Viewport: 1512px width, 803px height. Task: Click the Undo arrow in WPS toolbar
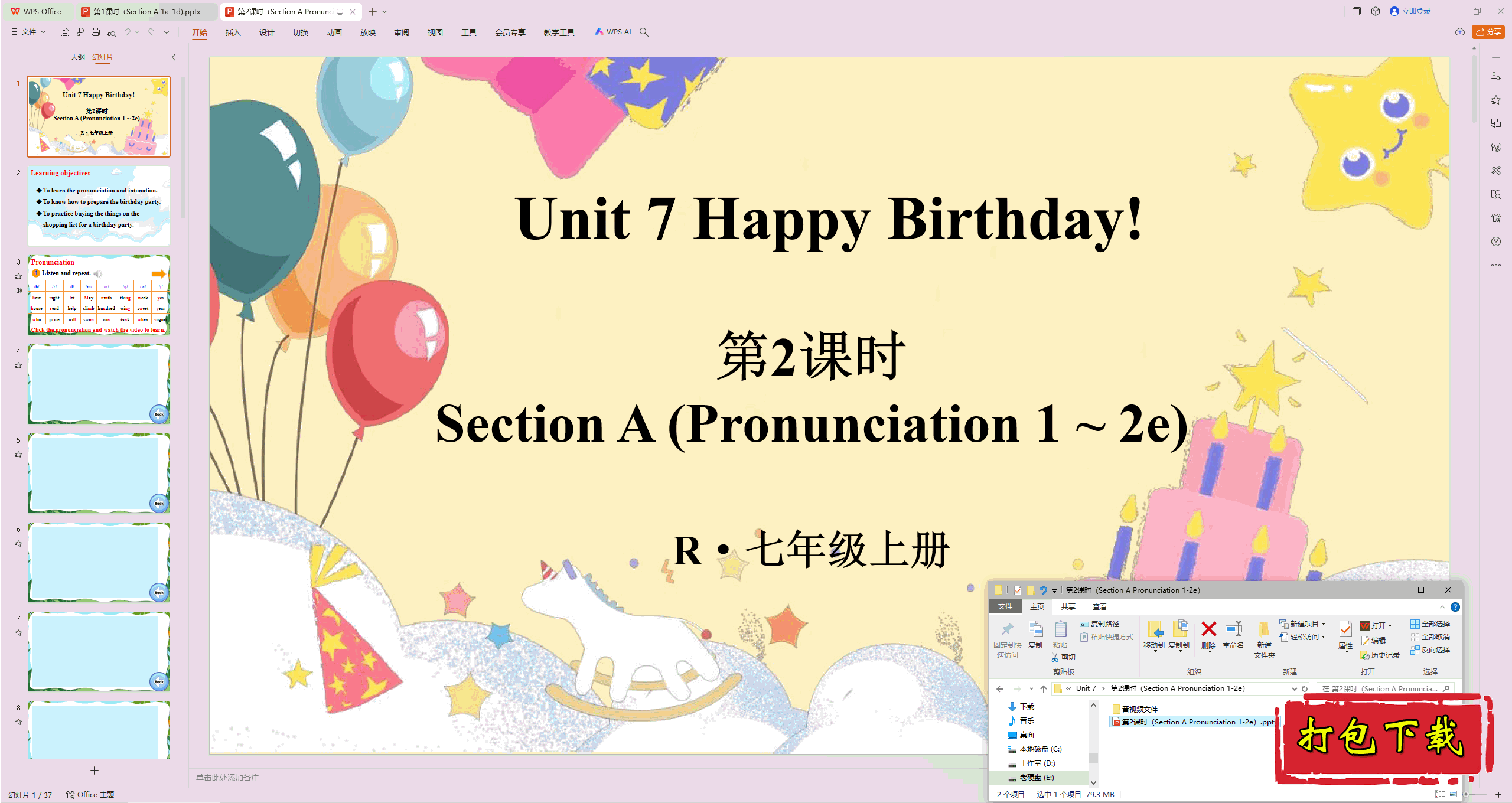point(127,32)
